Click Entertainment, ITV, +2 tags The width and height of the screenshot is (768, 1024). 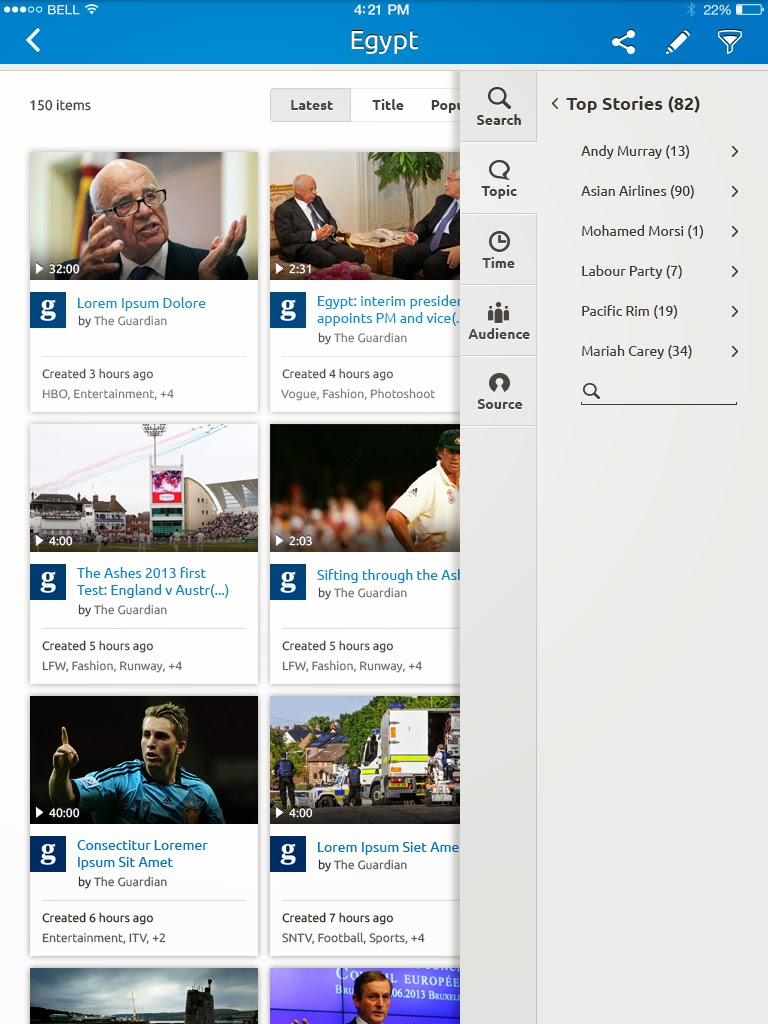point(103,938)
